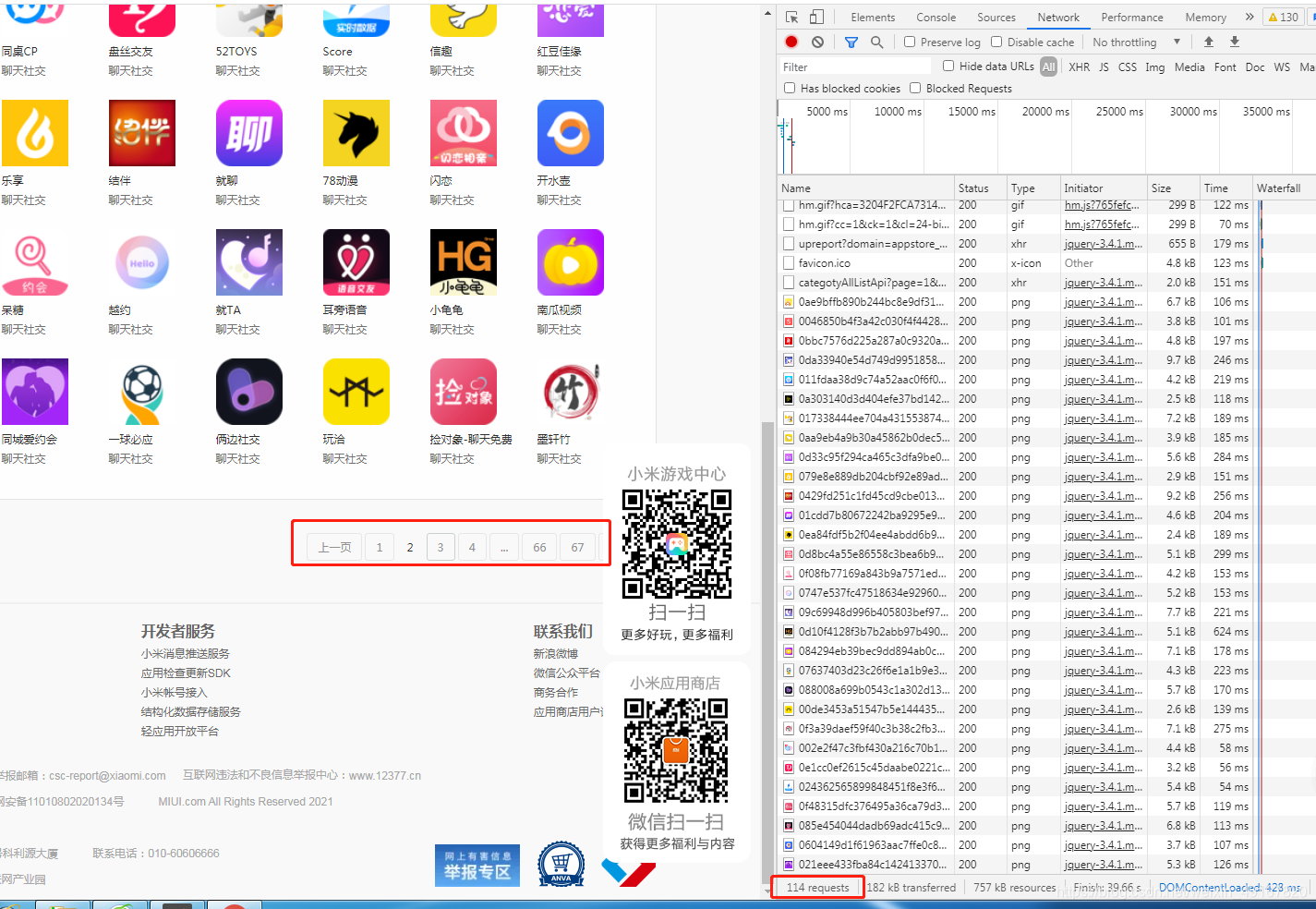Click the import HAR upload arrow icon
Image resolution: width=1316 pixels, height=909 pixels.
(x=1209, y=42)
